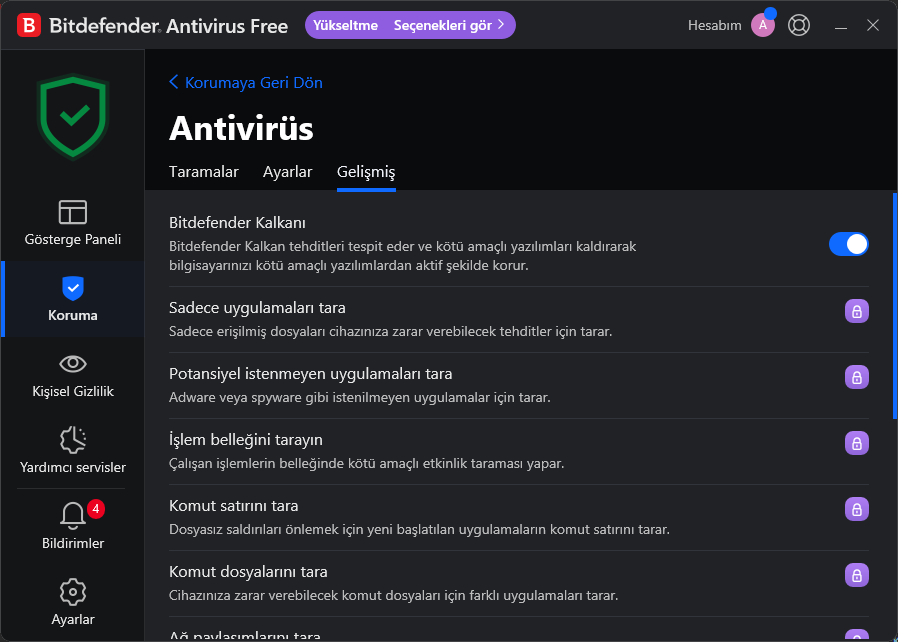Click the green shield status icon
This screenshot has height=642, width=898.
72,116
